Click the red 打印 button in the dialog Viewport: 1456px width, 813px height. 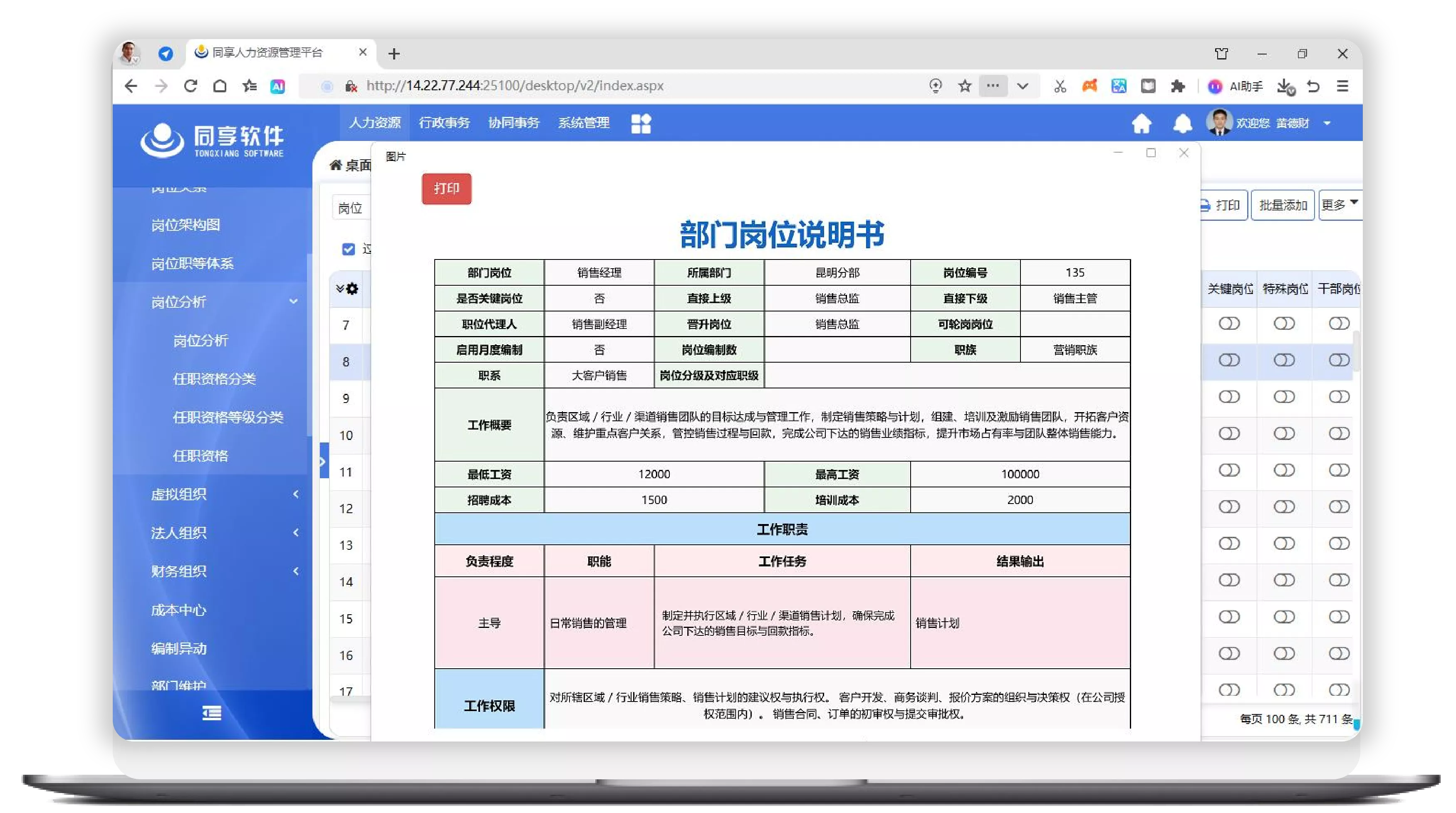pos(446,188)
